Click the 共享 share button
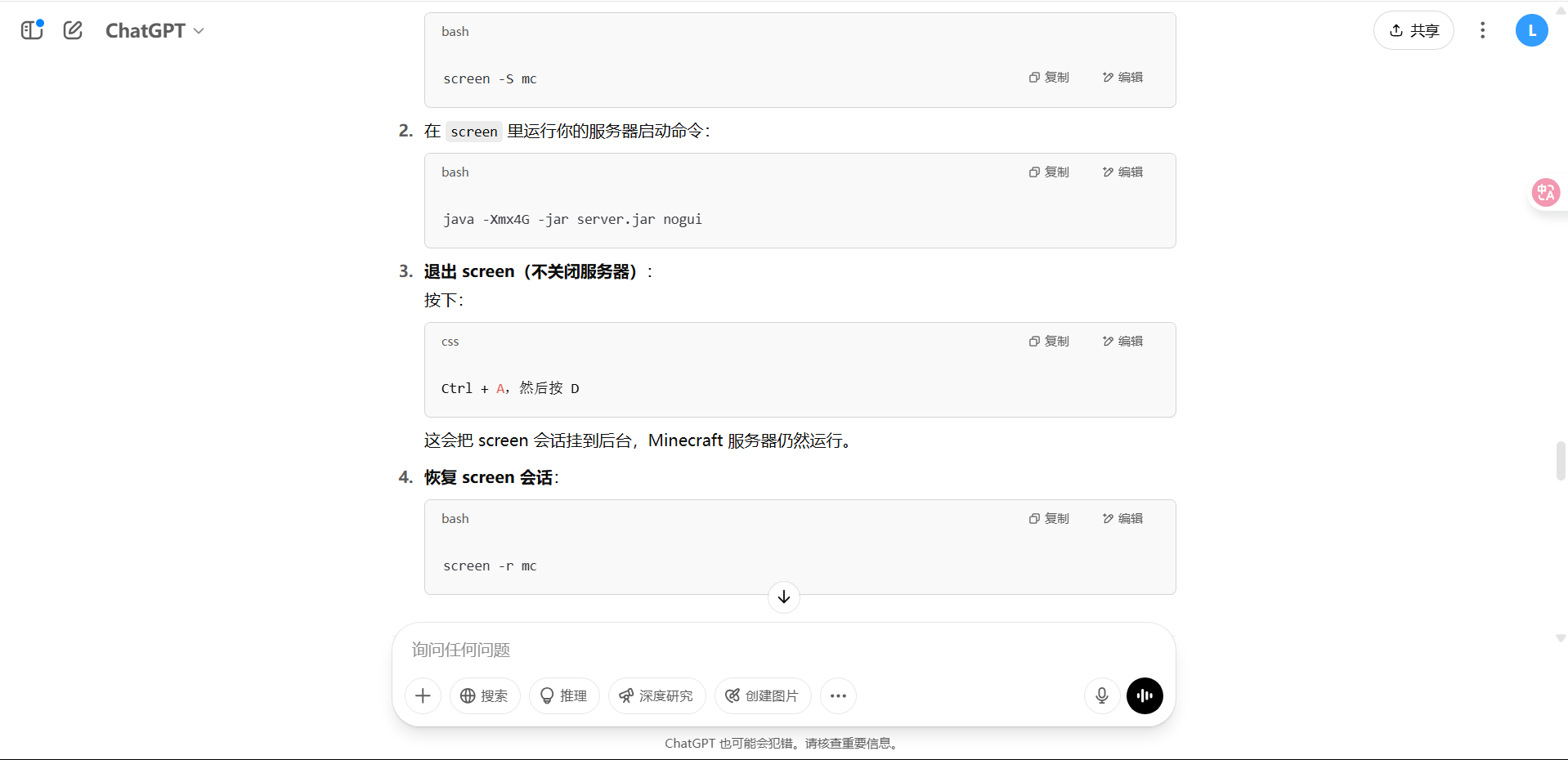The width and height of the screenshot is (1568, 760). (x=1413, y=30)
